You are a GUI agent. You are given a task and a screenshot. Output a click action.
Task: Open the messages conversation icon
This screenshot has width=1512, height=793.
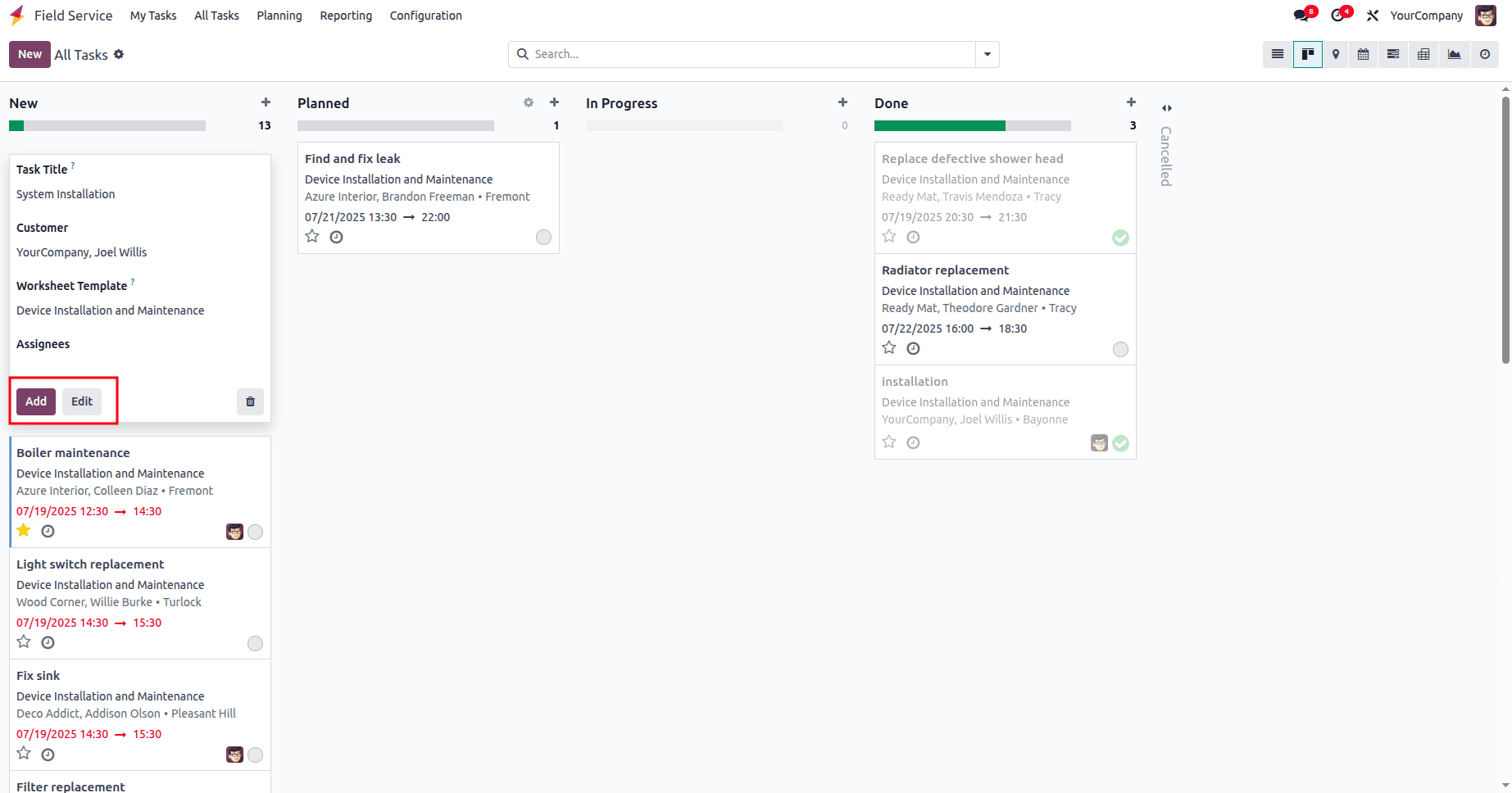[x=1301, y=16]
